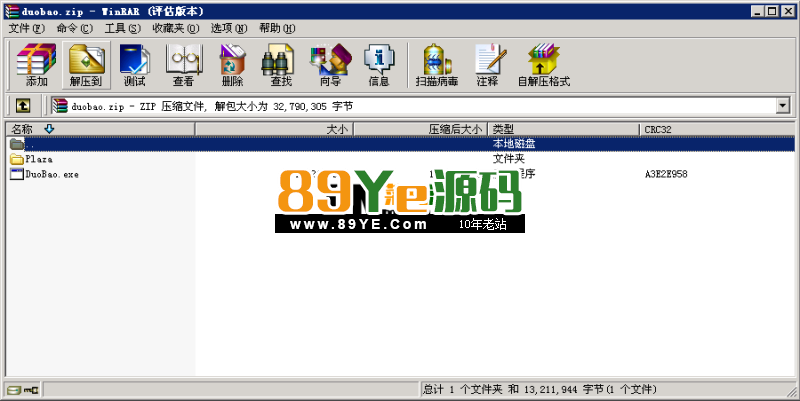Viewport: 800px width, 401px height.
Task: Open the 向导 (Wizard) tool
Action: tap(330, 65)
